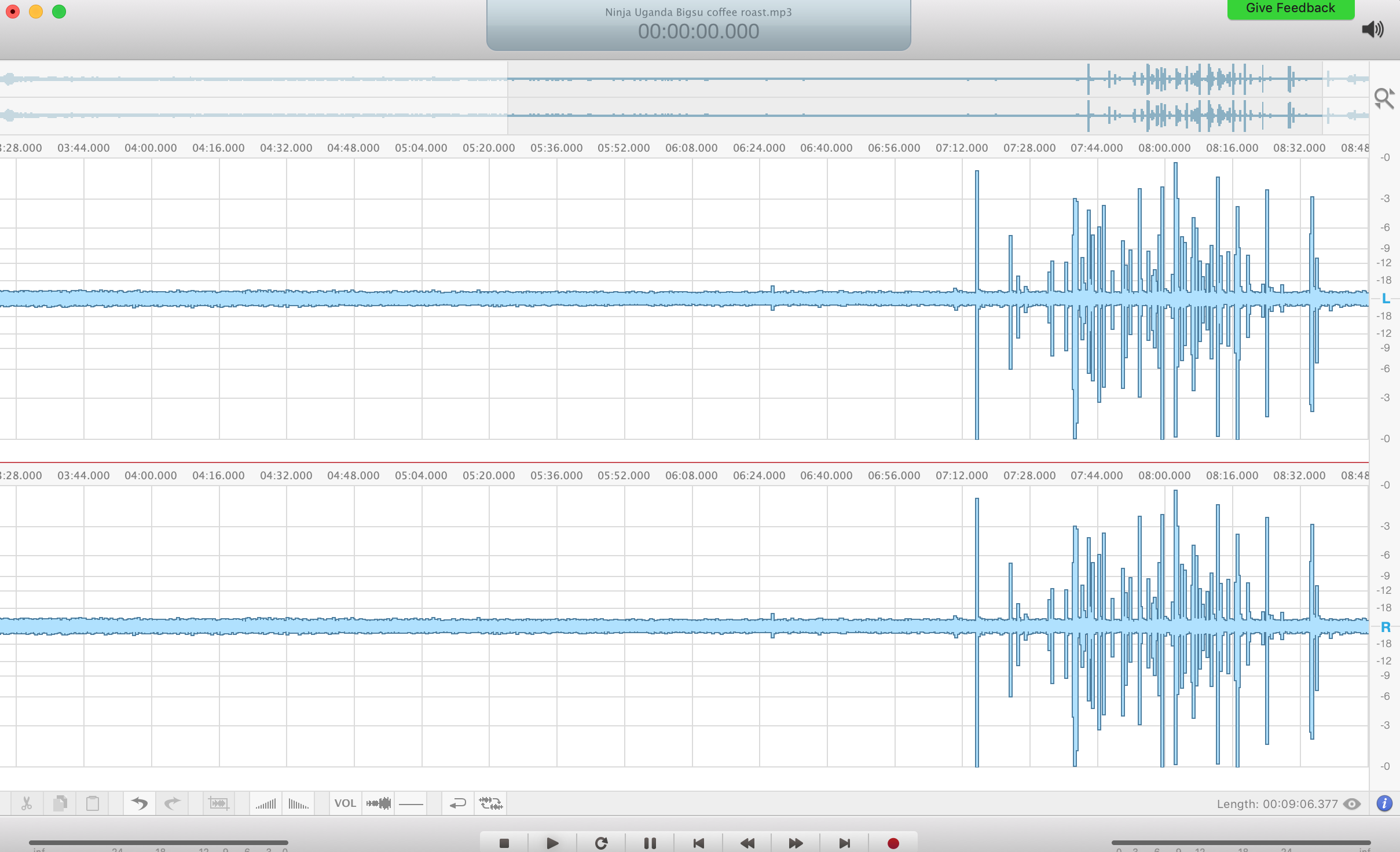Image resolution: width=1400 pixels, height=852 pixels.
Task: Skip to the start of track
Action: (x=698, y=843)
